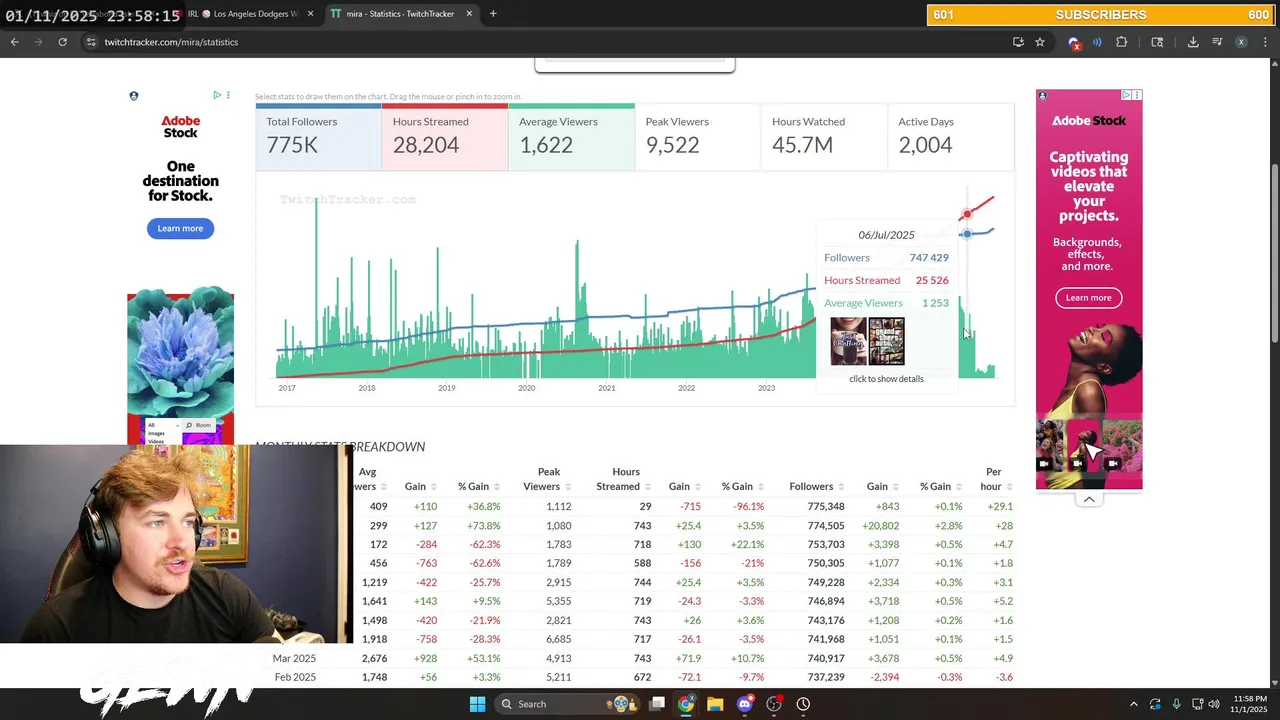This screenshot has height=720, width=1280.
Task: Toggle Total Followers stat on chart
Action: pyautogui.click(x=318, y=137)
